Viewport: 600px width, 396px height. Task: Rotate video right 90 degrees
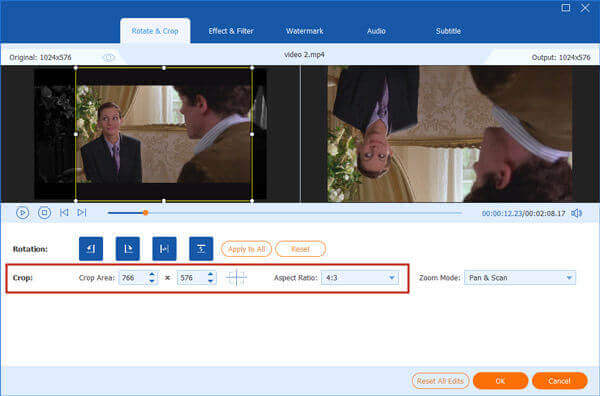[x=127, y=249]
